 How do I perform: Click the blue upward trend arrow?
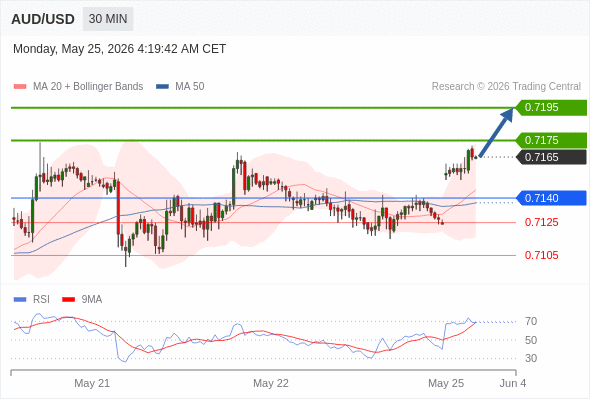tap(496, 132)
